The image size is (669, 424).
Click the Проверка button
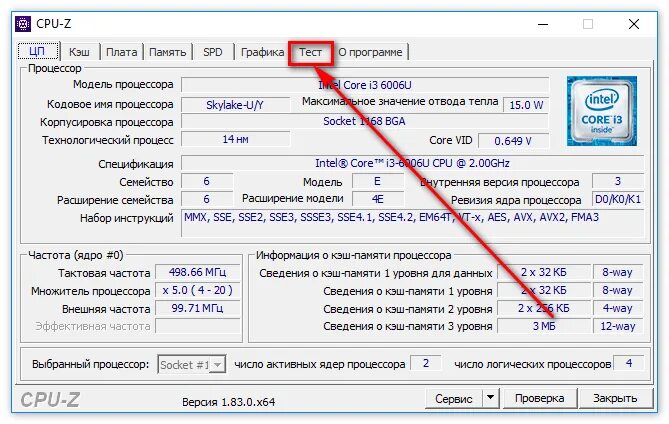[x=540, y=398]
